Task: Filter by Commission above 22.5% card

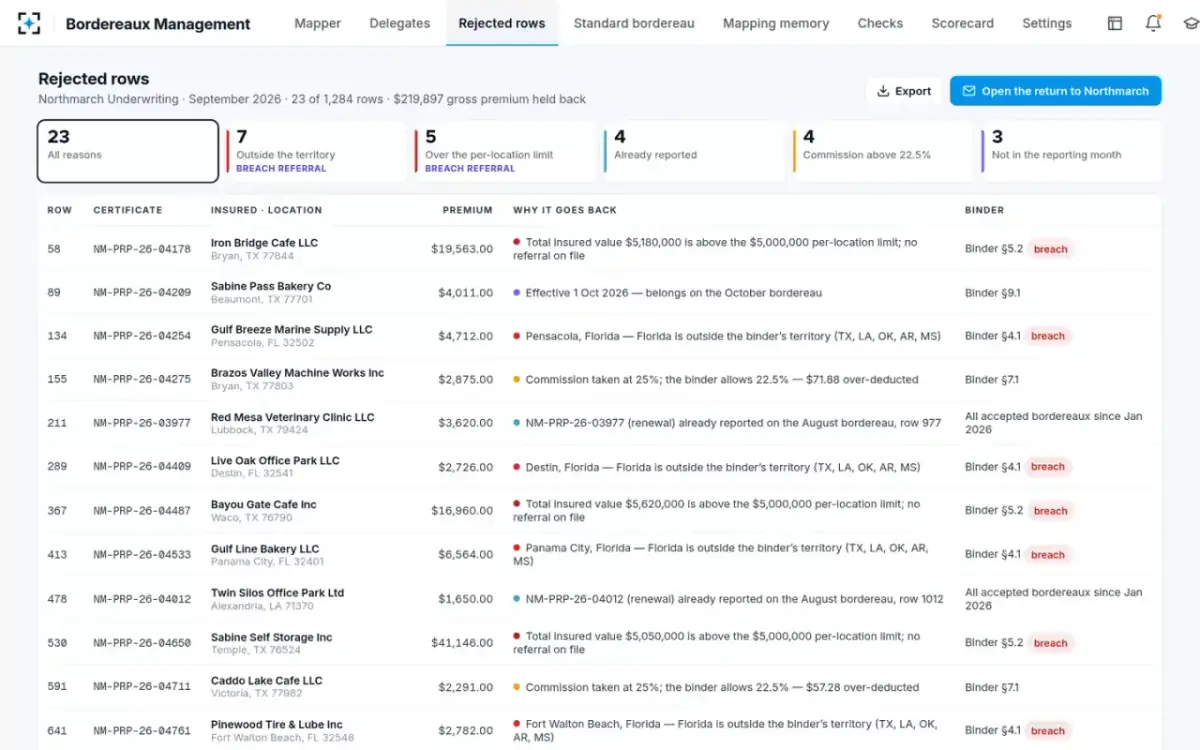Action: click(x=884, y=151)
